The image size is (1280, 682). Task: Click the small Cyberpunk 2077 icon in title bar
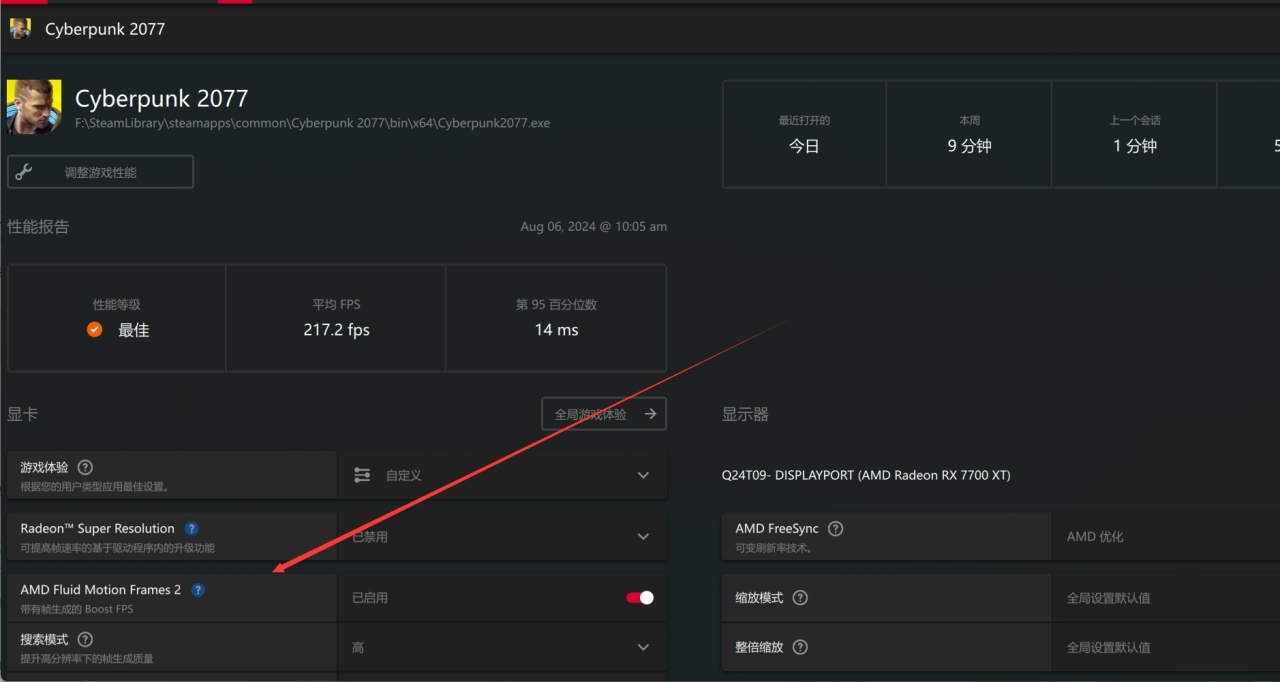click(x=20, y=29)
